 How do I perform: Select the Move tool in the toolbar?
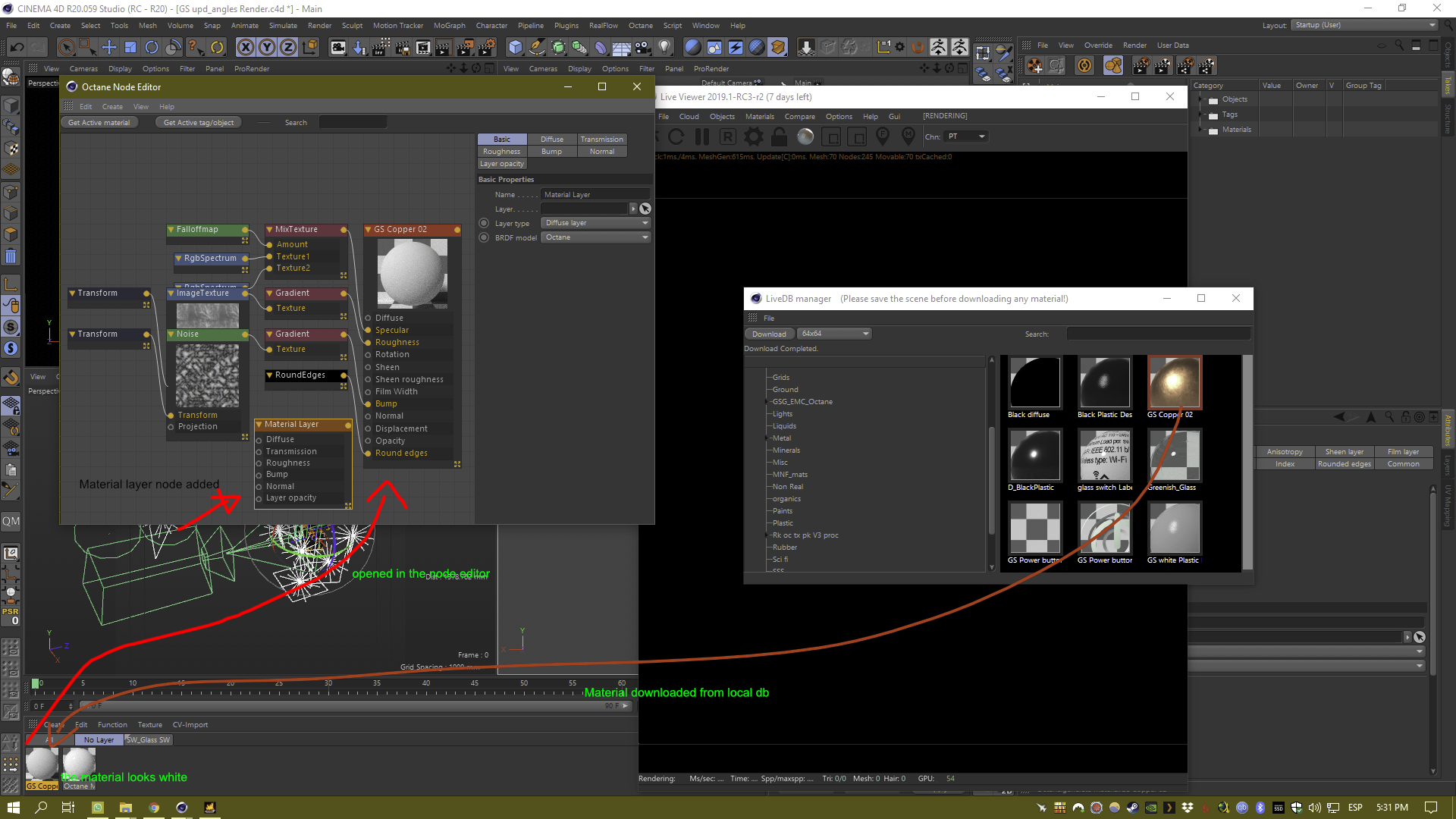[x=109, y=47]
